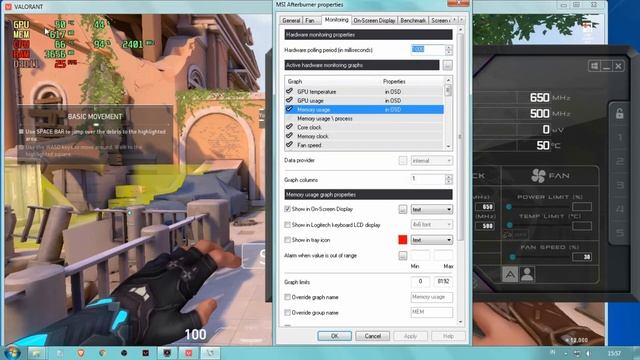Click the Windows startup icon in Afterburner
This screenshot has height=360, width=640.
coord(594,66)
